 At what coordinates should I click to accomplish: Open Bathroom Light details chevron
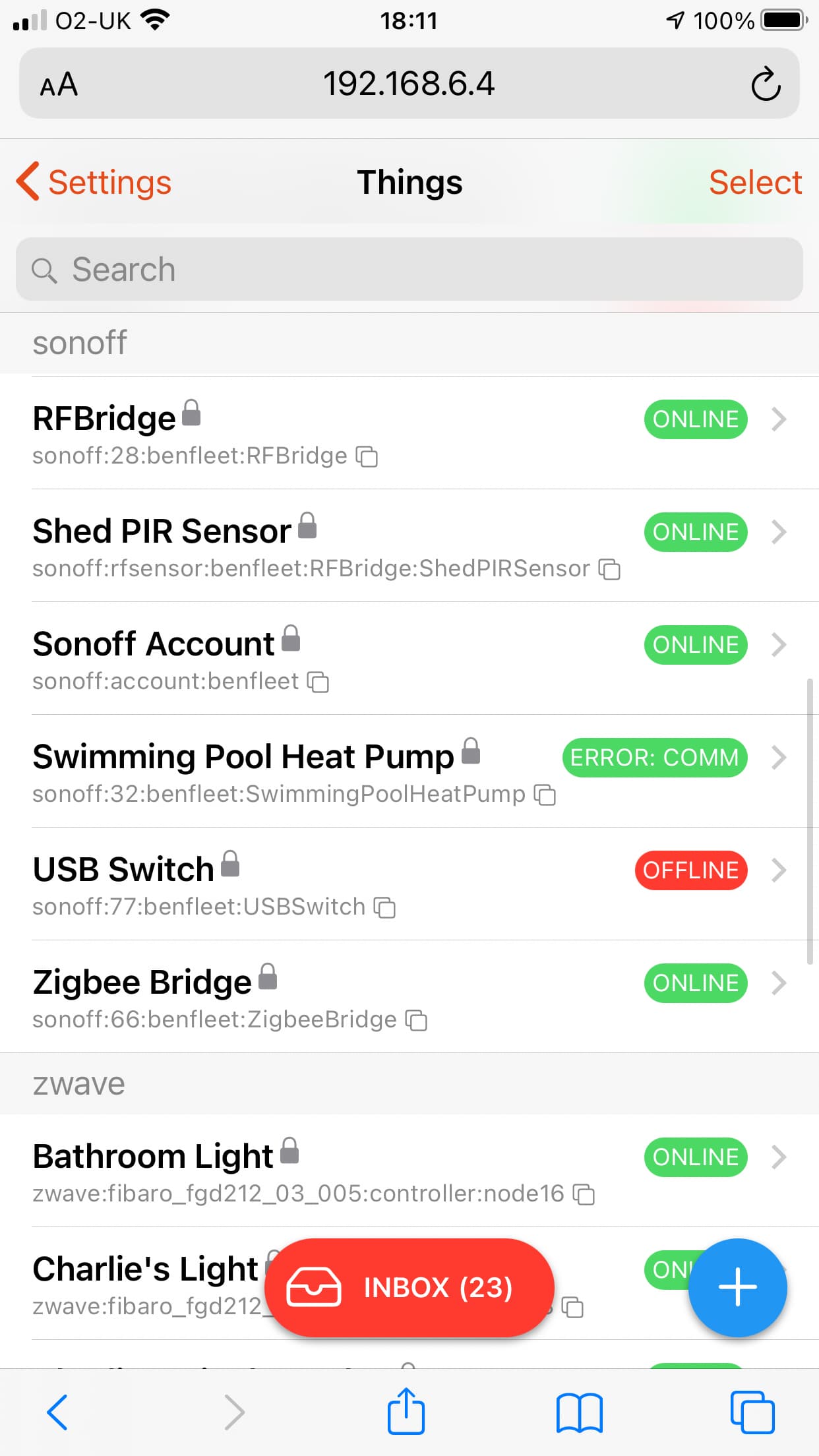(779, 1157)
